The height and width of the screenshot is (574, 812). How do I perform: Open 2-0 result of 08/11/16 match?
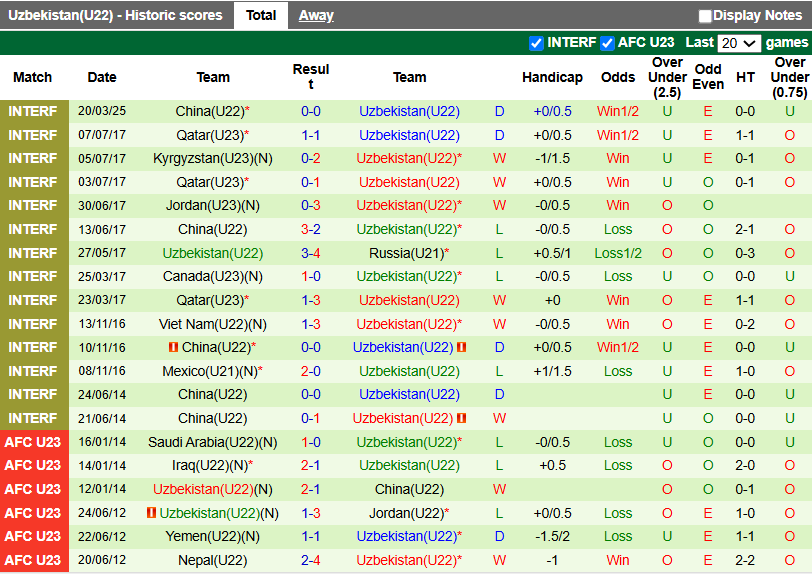coord(311,371)
